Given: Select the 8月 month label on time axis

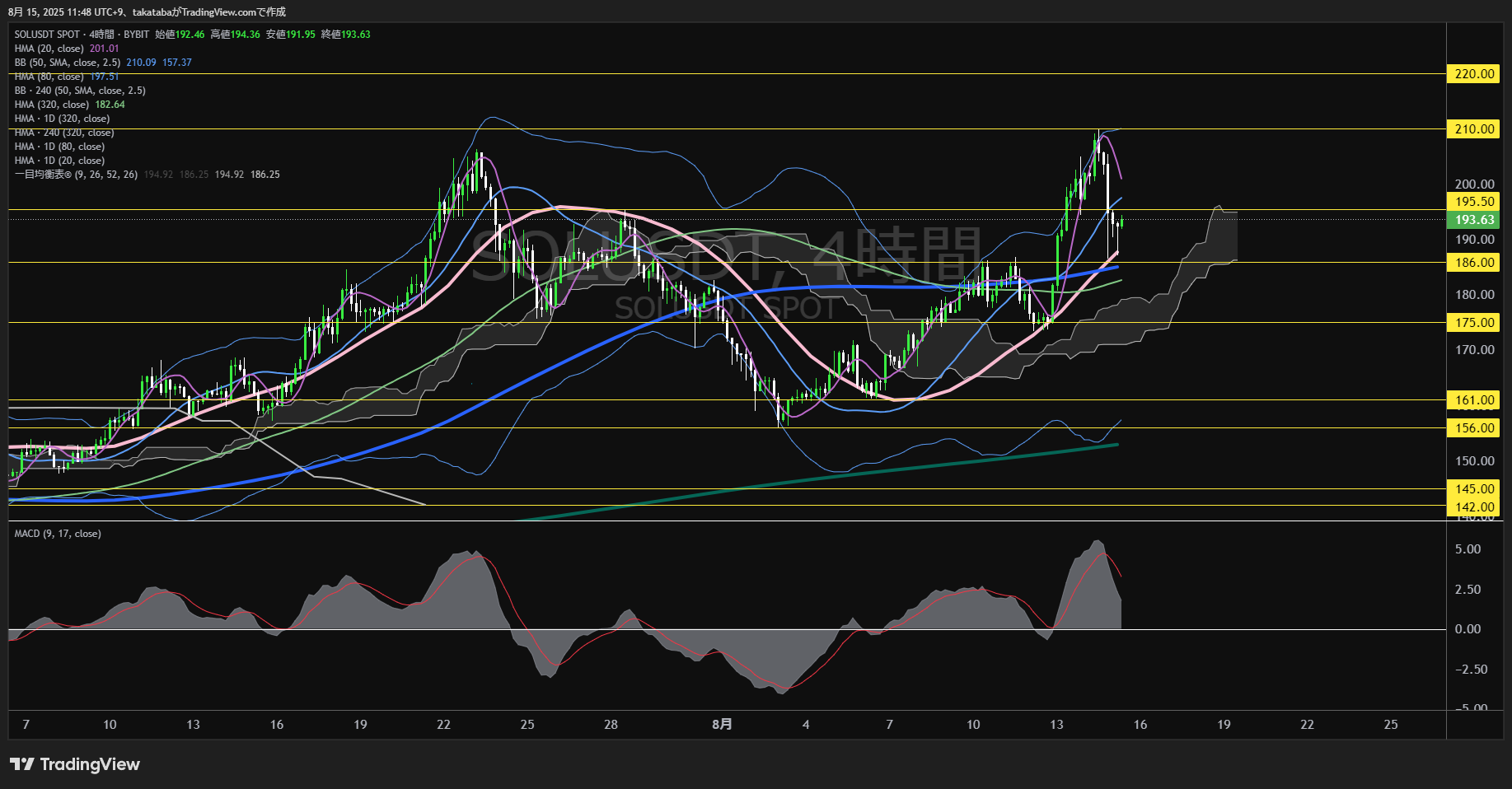Looking at the screenshot, I should [x=722, y=724].
